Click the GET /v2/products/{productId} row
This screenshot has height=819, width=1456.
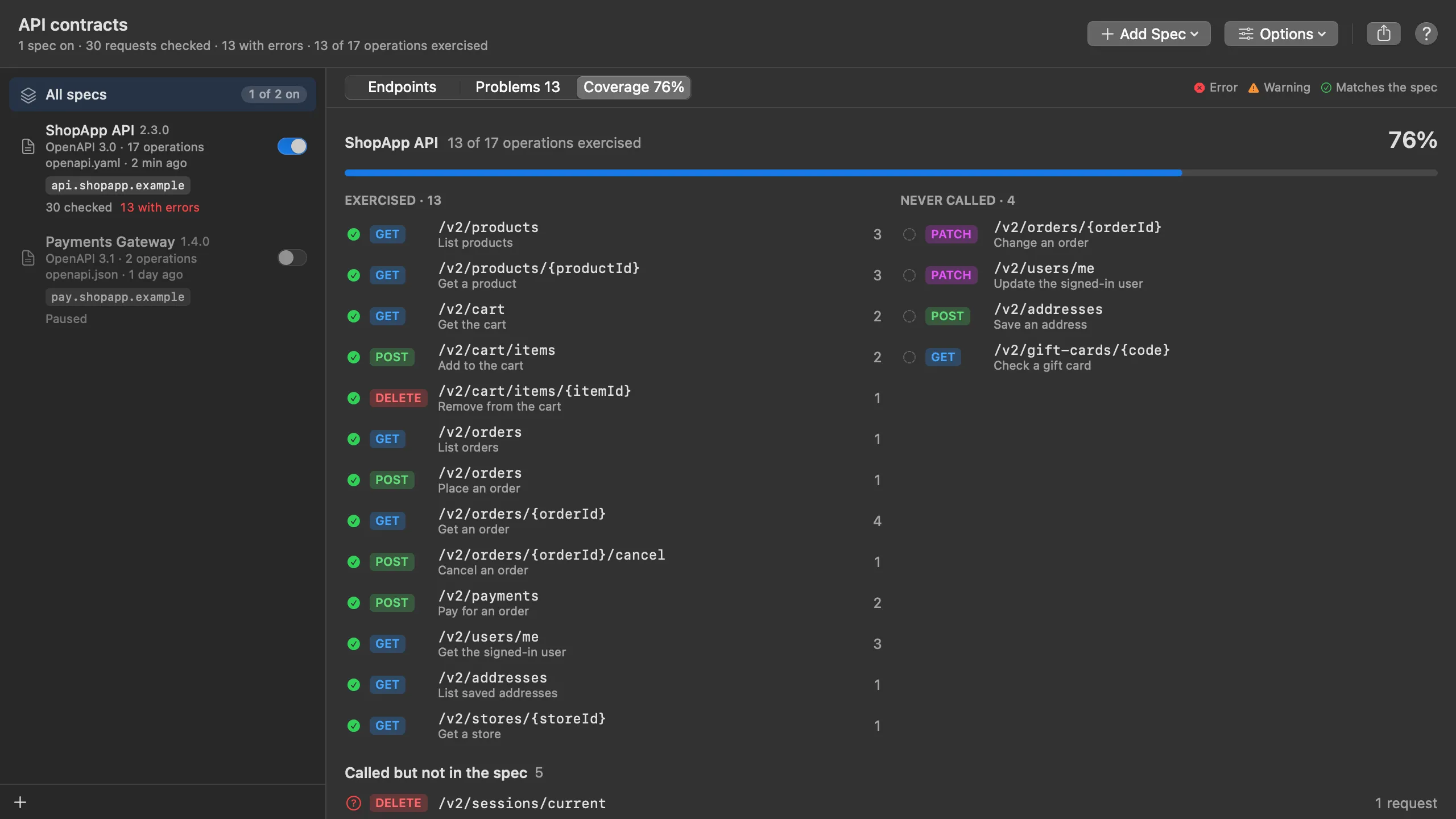(x=614, y=275)
